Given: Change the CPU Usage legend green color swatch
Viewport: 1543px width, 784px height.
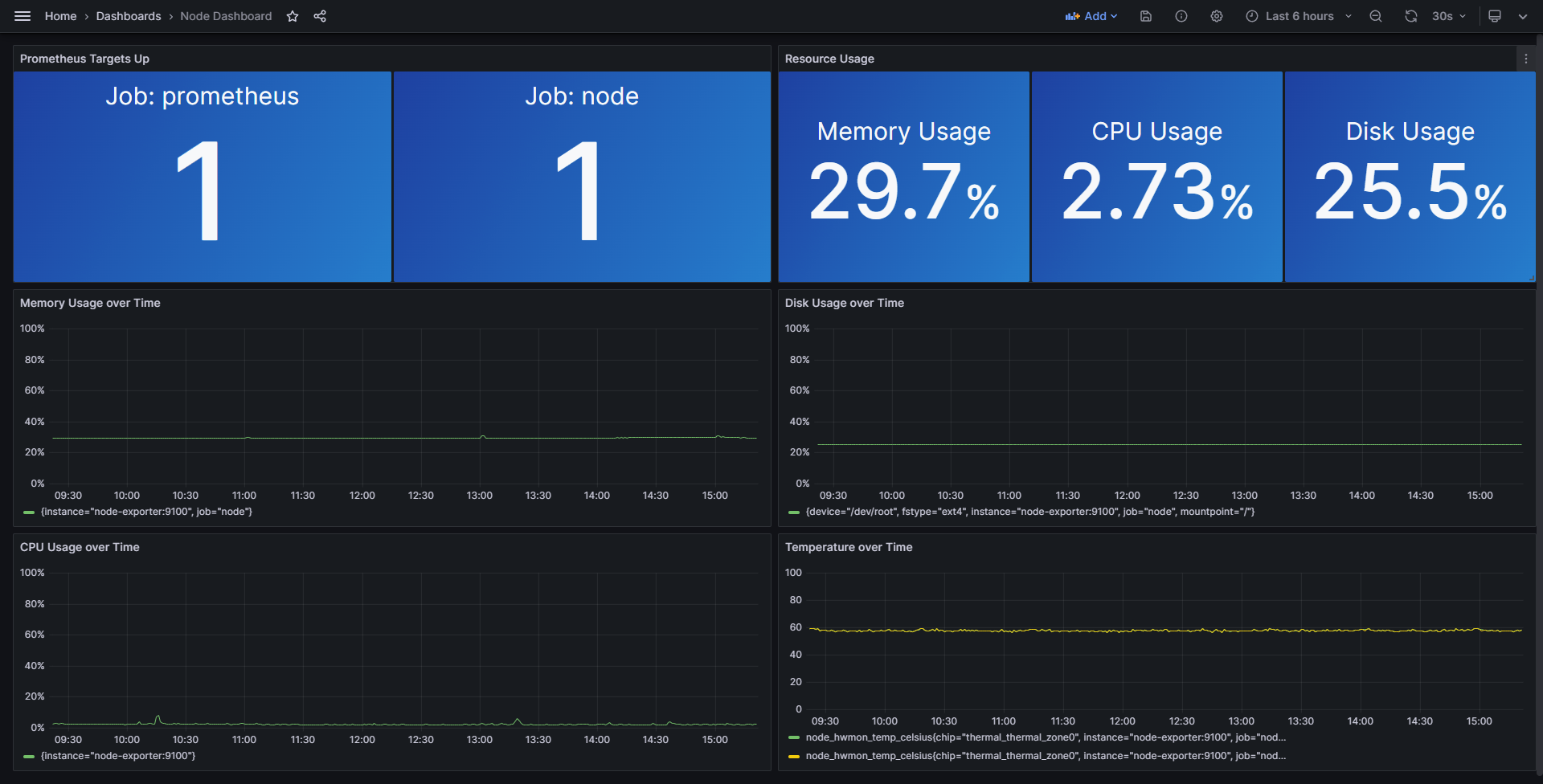Looking at the screenshot, I should pos(29,757).
